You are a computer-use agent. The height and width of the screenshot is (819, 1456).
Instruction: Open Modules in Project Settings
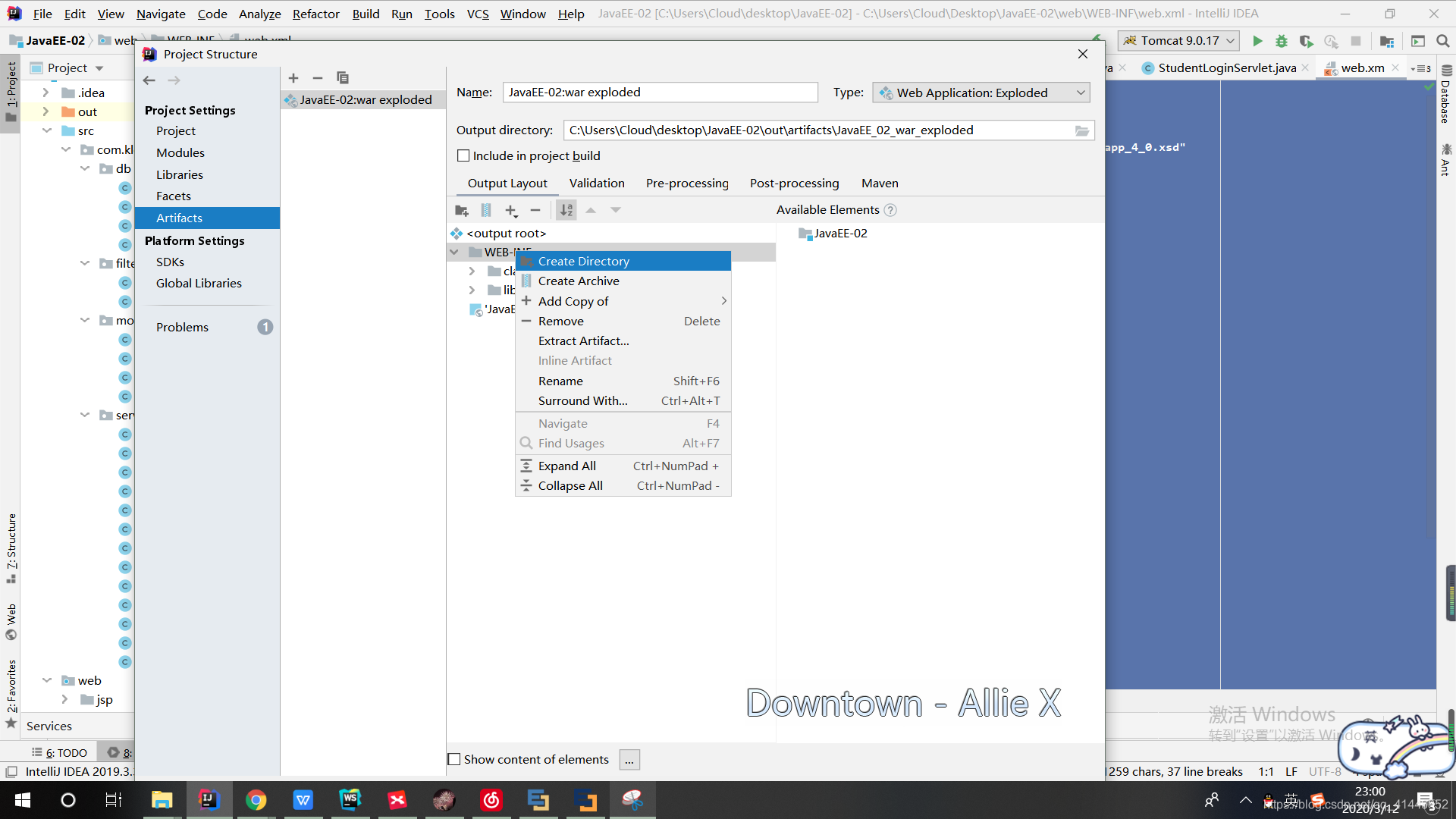180,152
